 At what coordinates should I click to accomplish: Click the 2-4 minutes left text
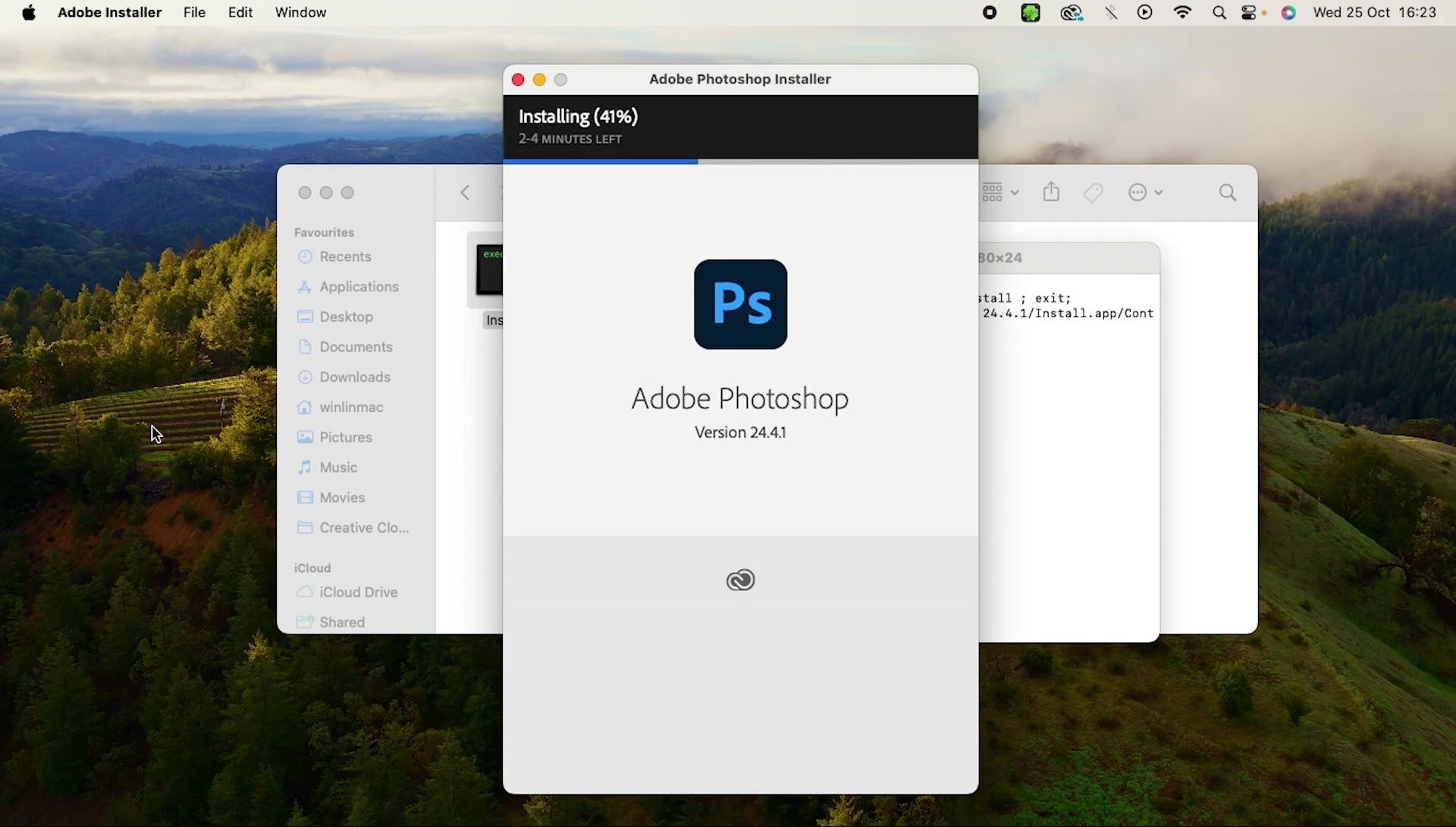click(570, 139)
